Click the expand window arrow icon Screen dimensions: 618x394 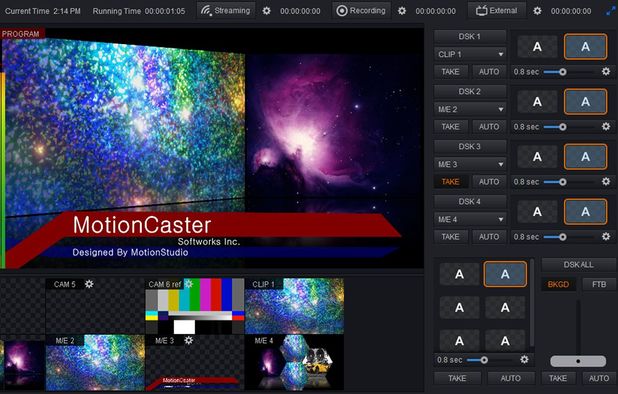pos(611,11)
